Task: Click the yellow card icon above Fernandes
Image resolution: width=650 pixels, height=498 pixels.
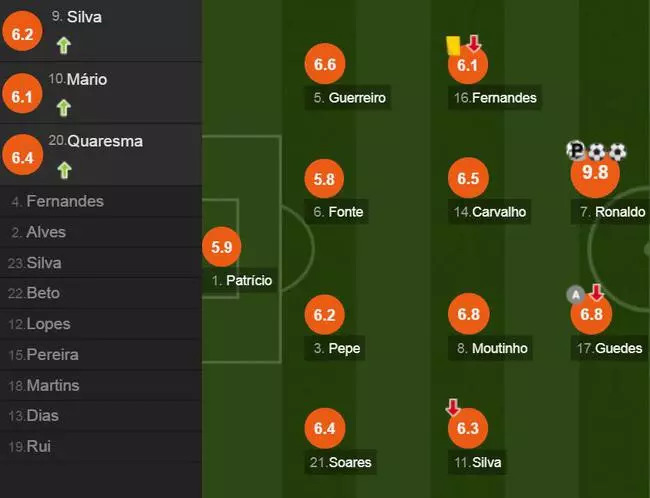Action: tap(452, 45)
